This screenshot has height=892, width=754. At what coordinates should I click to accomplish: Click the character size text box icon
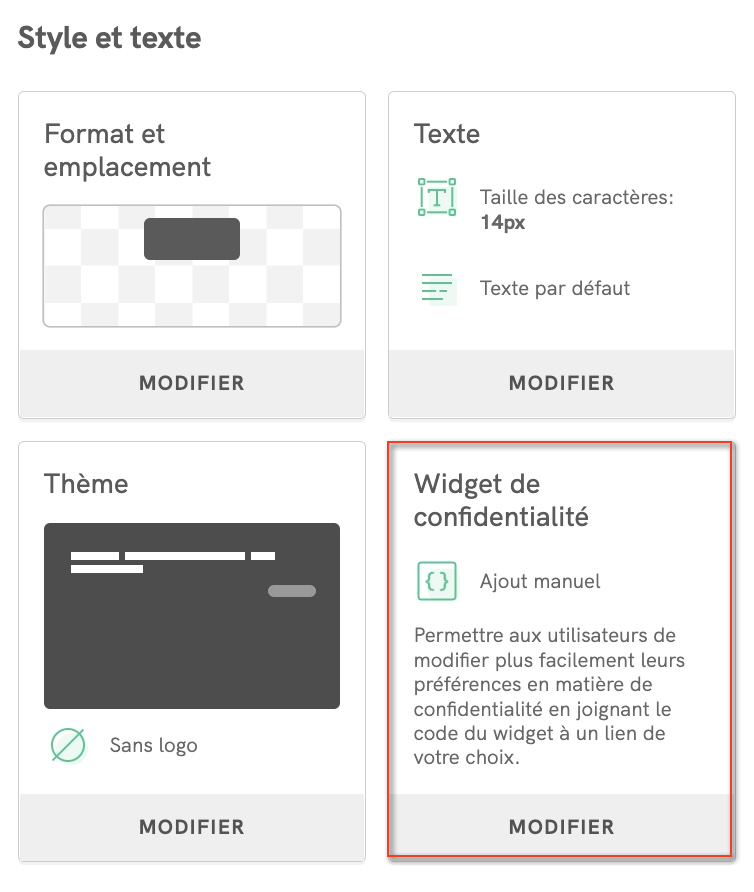click(x=436, y=197)
